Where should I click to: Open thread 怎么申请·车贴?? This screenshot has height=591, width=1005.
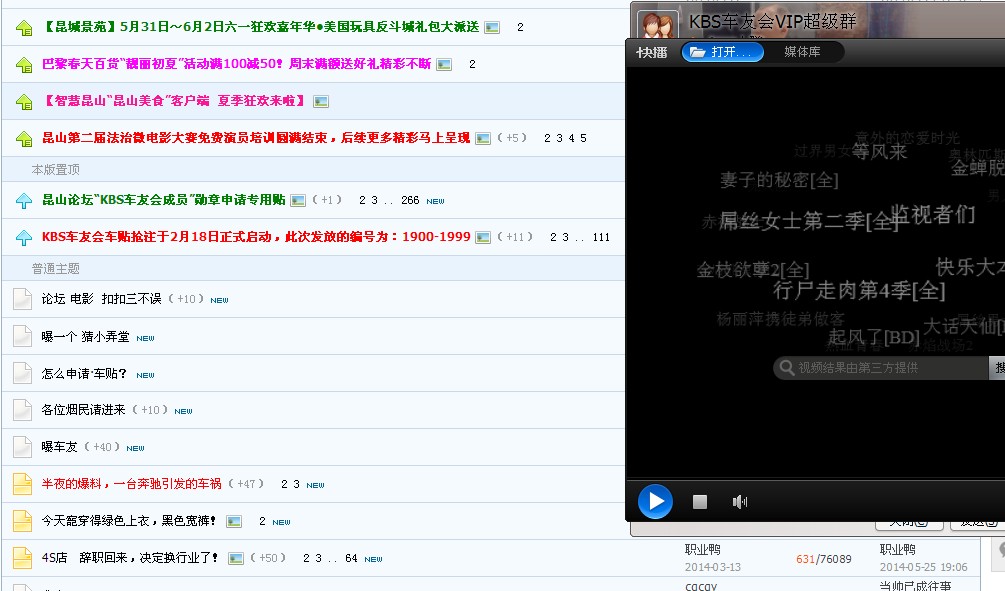tap(84, 374)
